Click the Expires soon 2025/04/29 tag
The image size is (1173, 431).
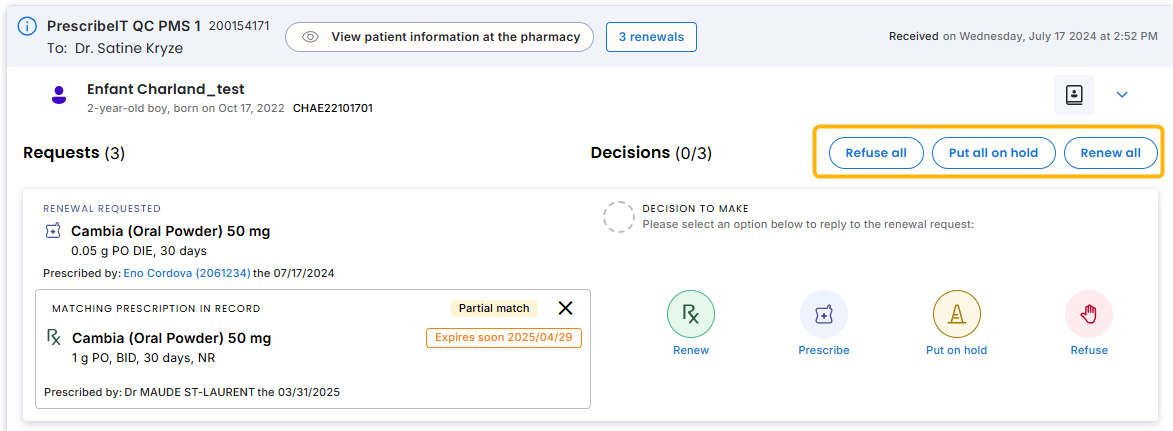coord(503,337)
